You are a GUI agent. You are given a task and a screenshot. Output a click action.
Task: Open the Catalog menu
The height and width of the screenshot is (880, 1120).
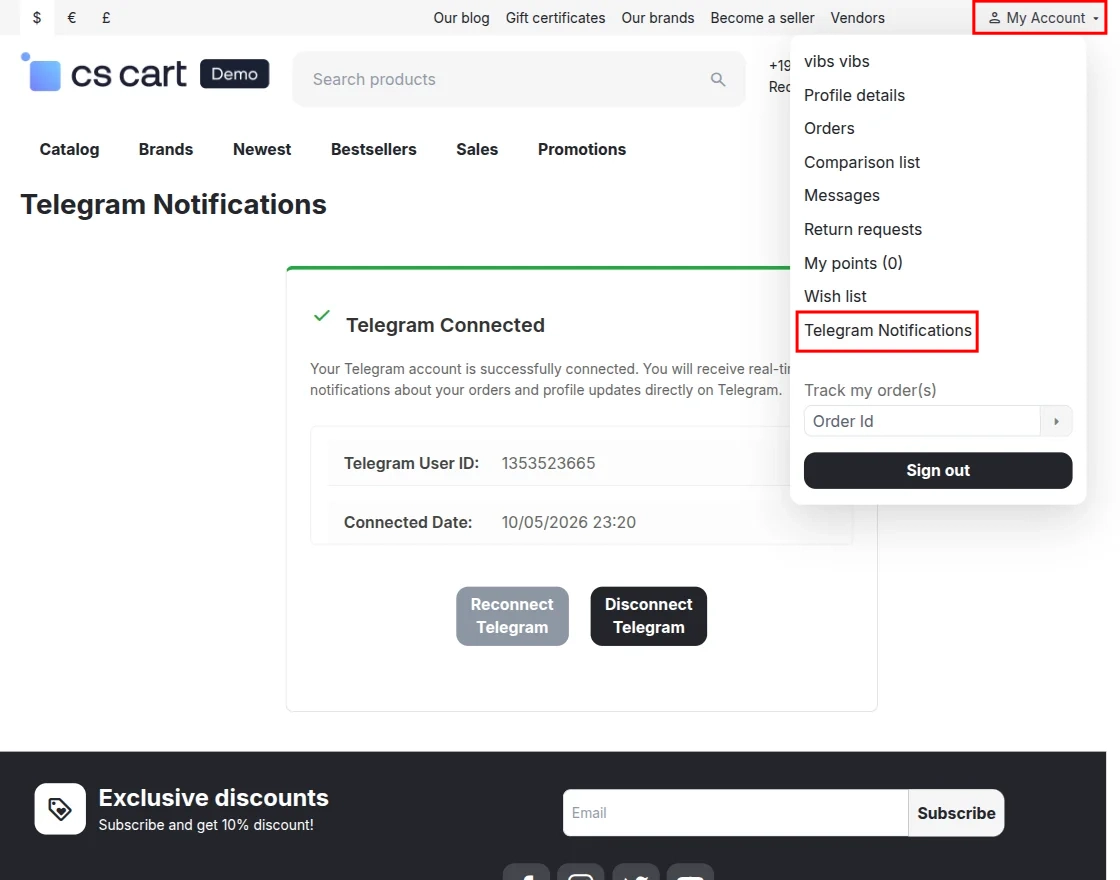pyautogui.click(x=69, y=149)
